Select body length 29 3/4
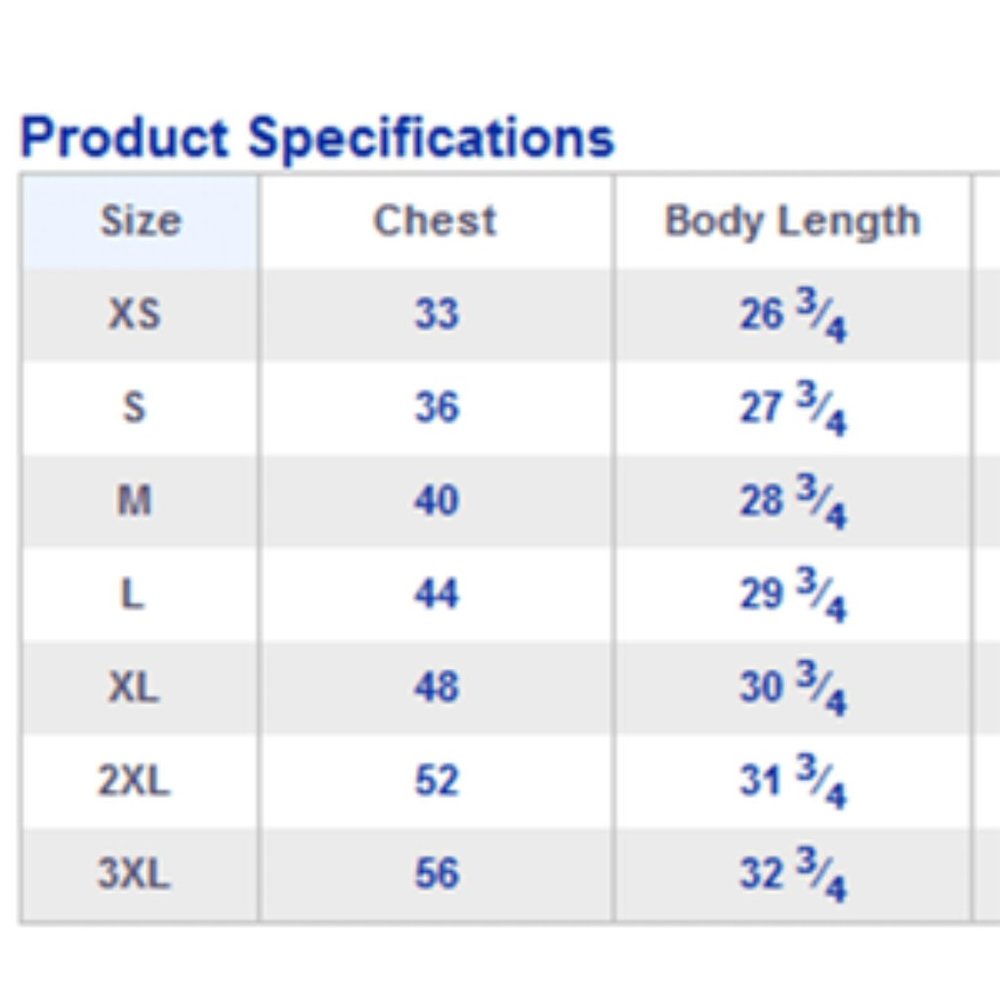 792,596
